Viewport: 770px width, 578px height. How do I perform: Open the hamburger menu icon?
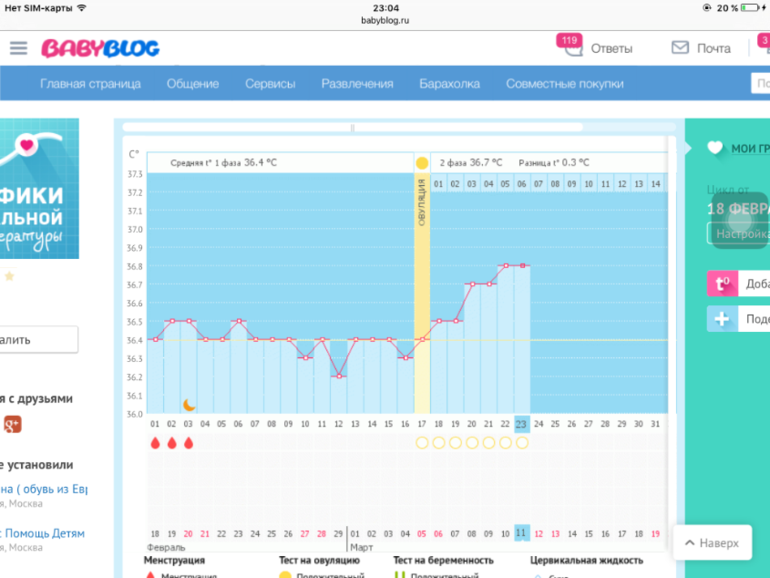(x=18, y=48)
